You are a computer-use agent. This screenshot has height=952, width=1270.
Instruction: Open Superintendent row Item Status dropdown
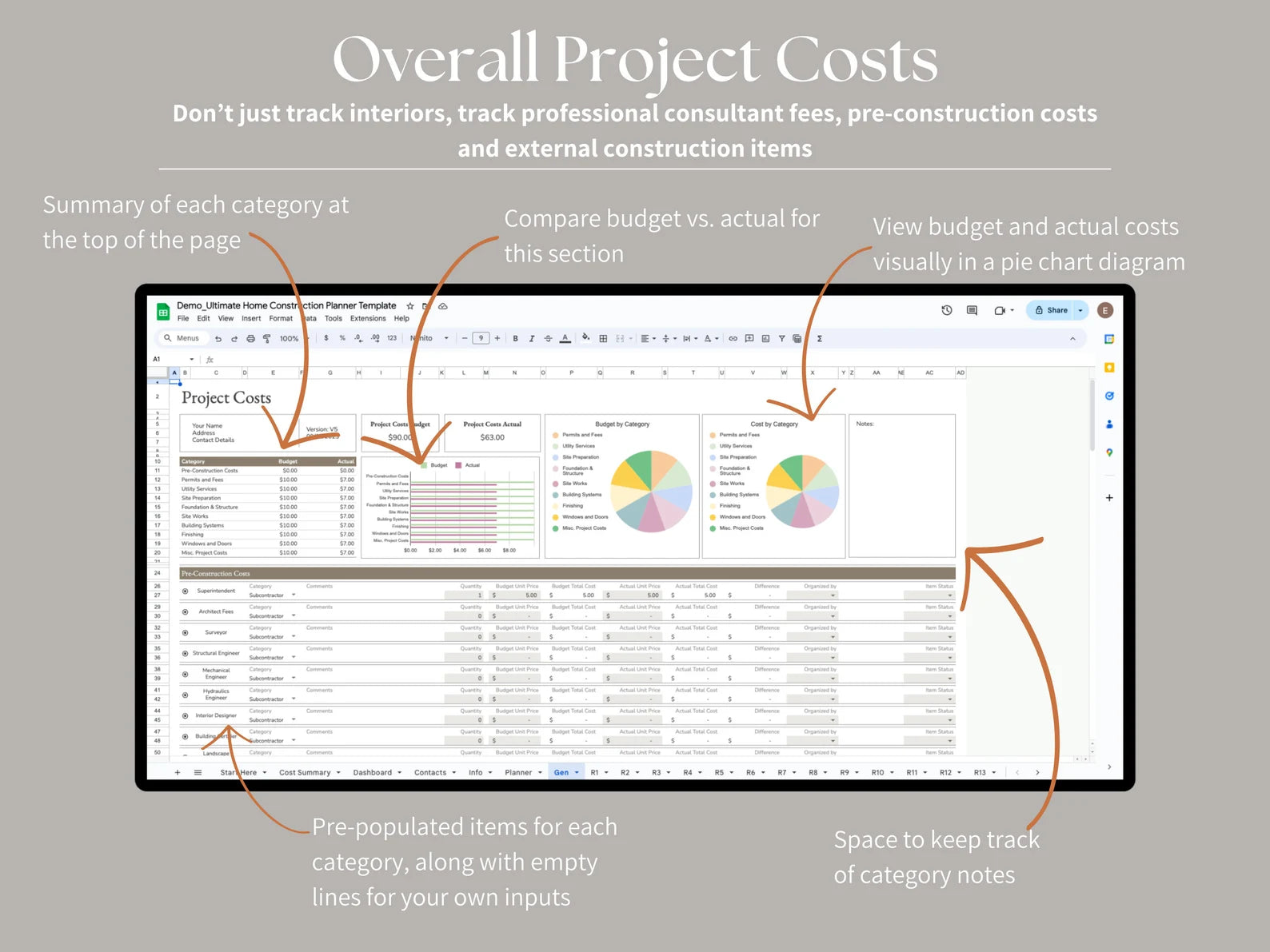pyautogui.click(x=950, y=595)
